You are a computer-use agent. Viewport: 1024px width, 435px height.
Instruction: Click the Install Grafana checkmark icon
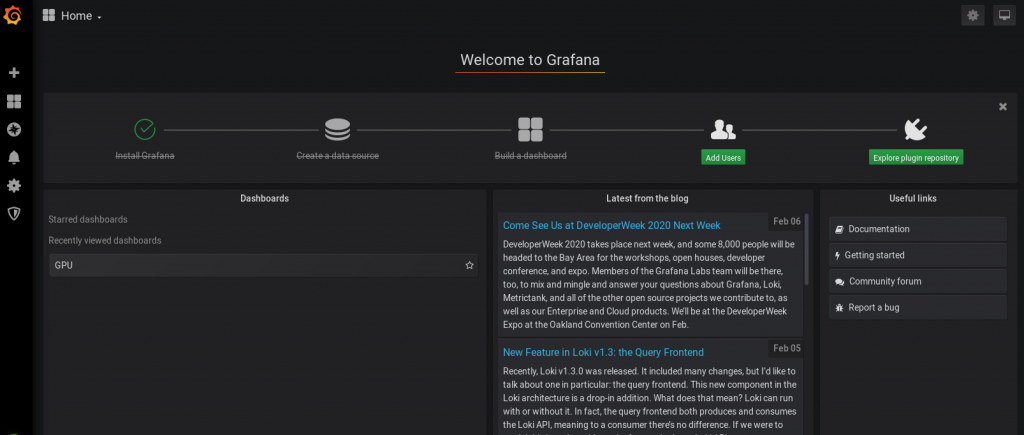145,129
